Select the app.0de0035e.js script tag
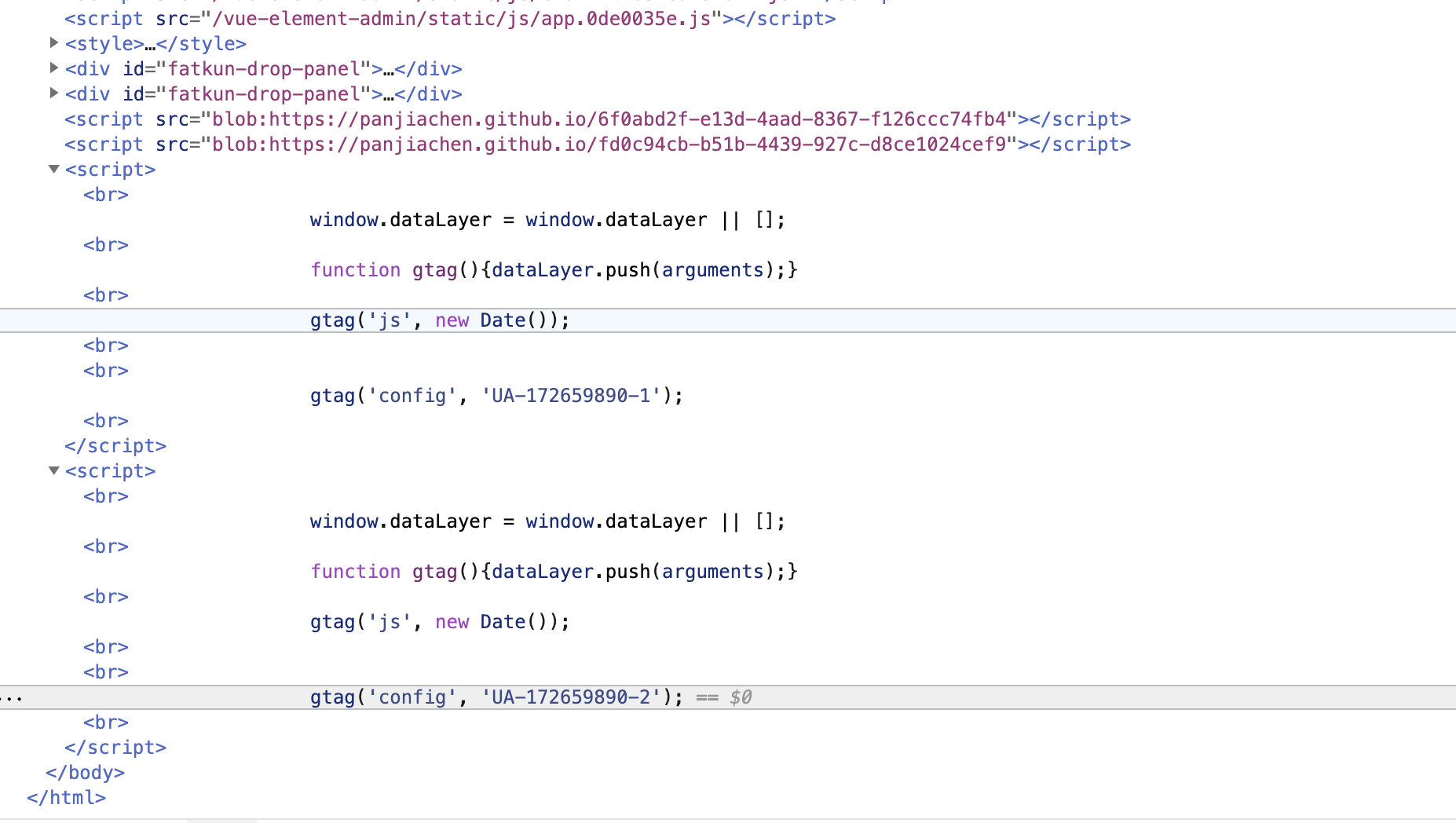1456x823 pixels. [448, 18]
